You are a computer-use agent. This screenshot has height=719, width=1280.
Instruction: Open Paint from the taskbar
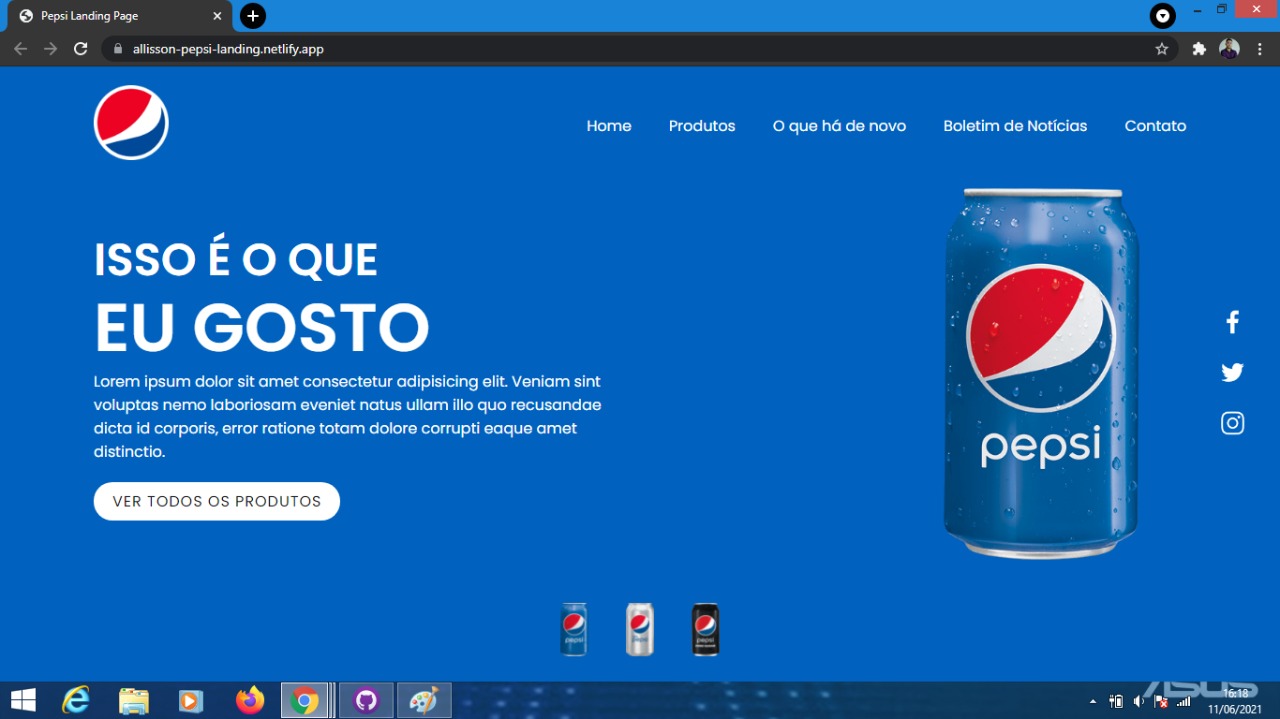(424, 700)
